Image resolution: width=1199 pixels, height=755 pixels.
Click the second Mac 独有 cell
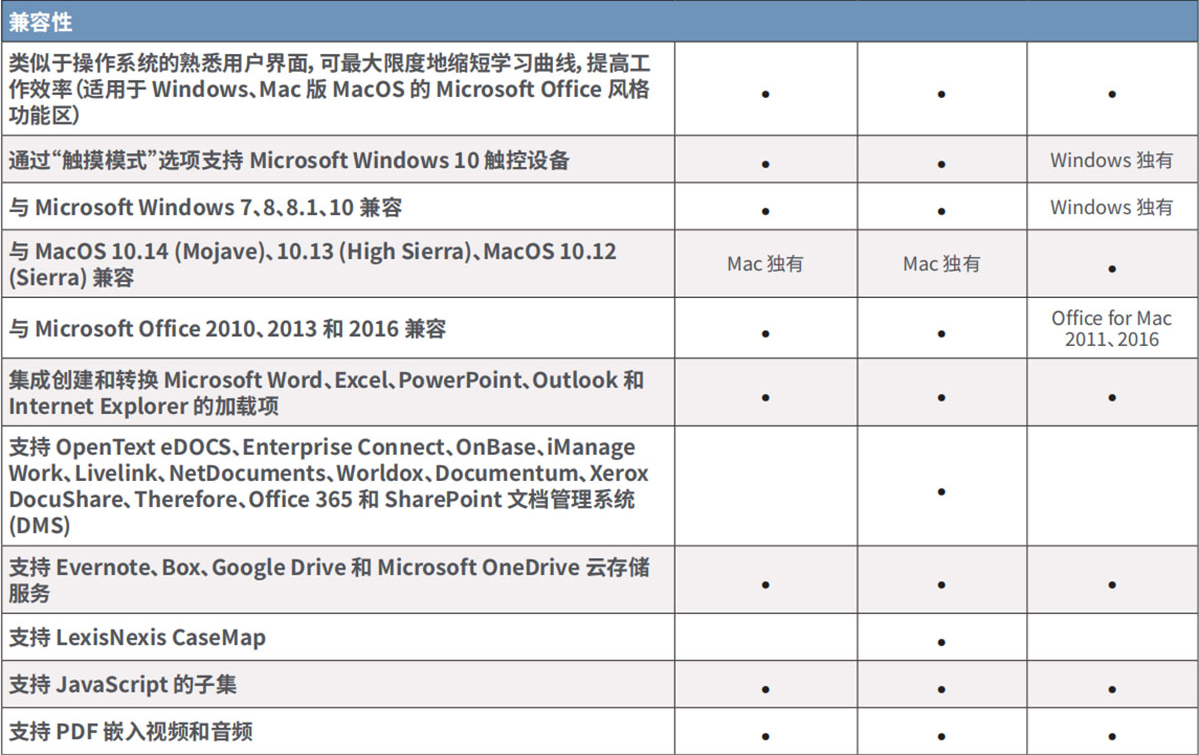[x=941, y=264]
